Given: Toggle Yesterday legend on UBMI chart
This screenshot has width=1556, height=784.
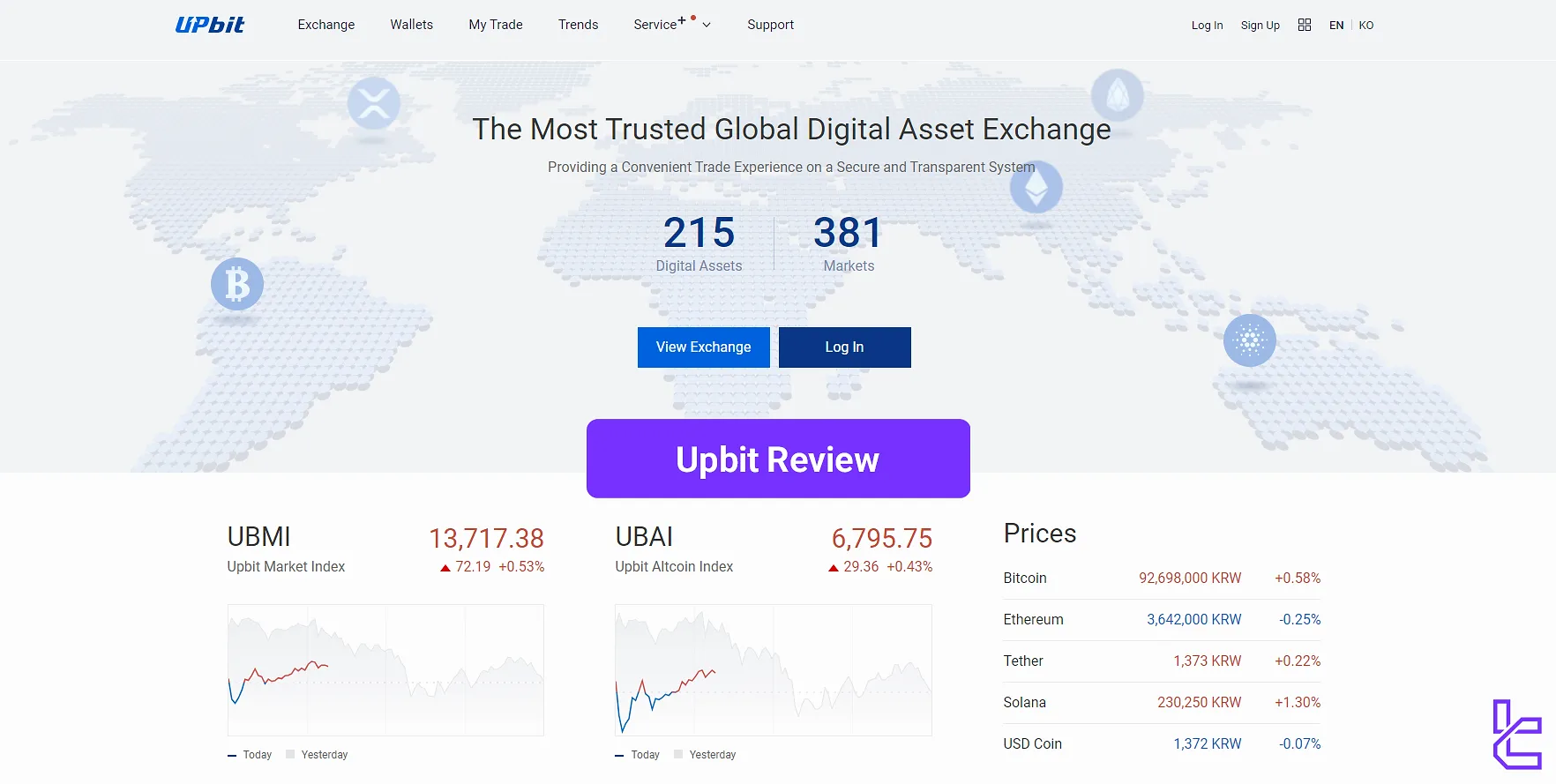Looking at the screenshot, I should pyautogui.click(x=317, y=755).
